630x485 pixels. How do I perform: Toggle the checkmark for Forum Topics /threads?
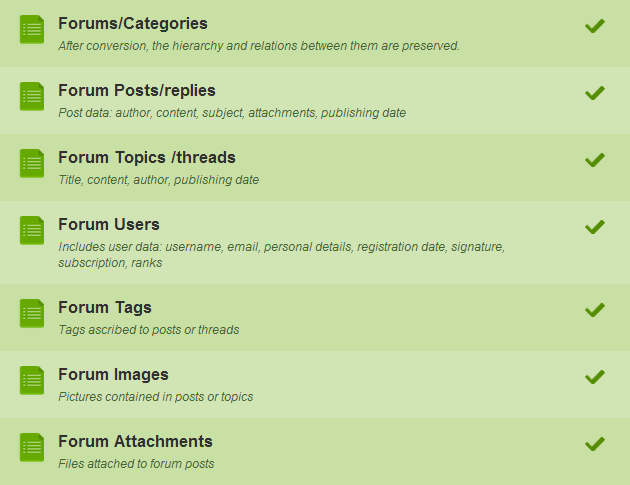[595, 160]
